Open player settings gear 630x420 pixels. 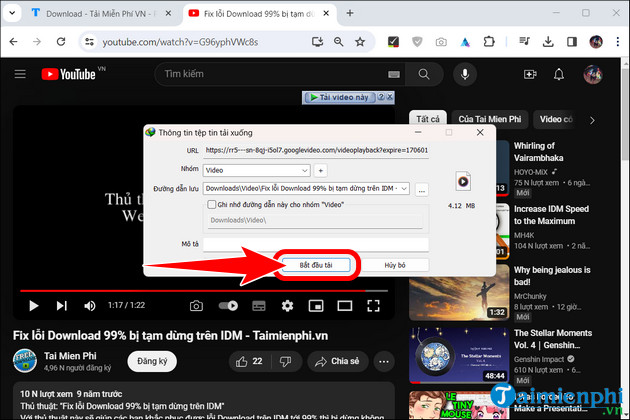tap(287, 306)
